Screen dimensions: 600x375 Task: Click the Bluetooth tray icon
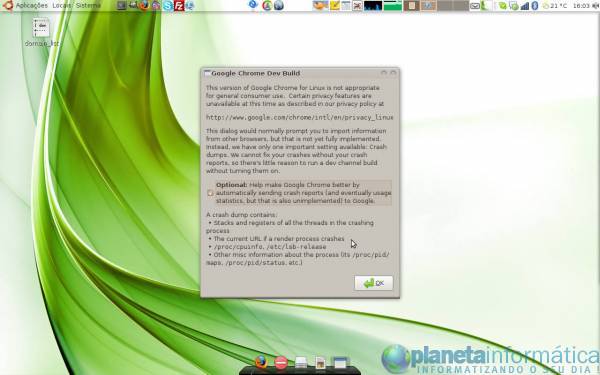[x=535, y=5]
